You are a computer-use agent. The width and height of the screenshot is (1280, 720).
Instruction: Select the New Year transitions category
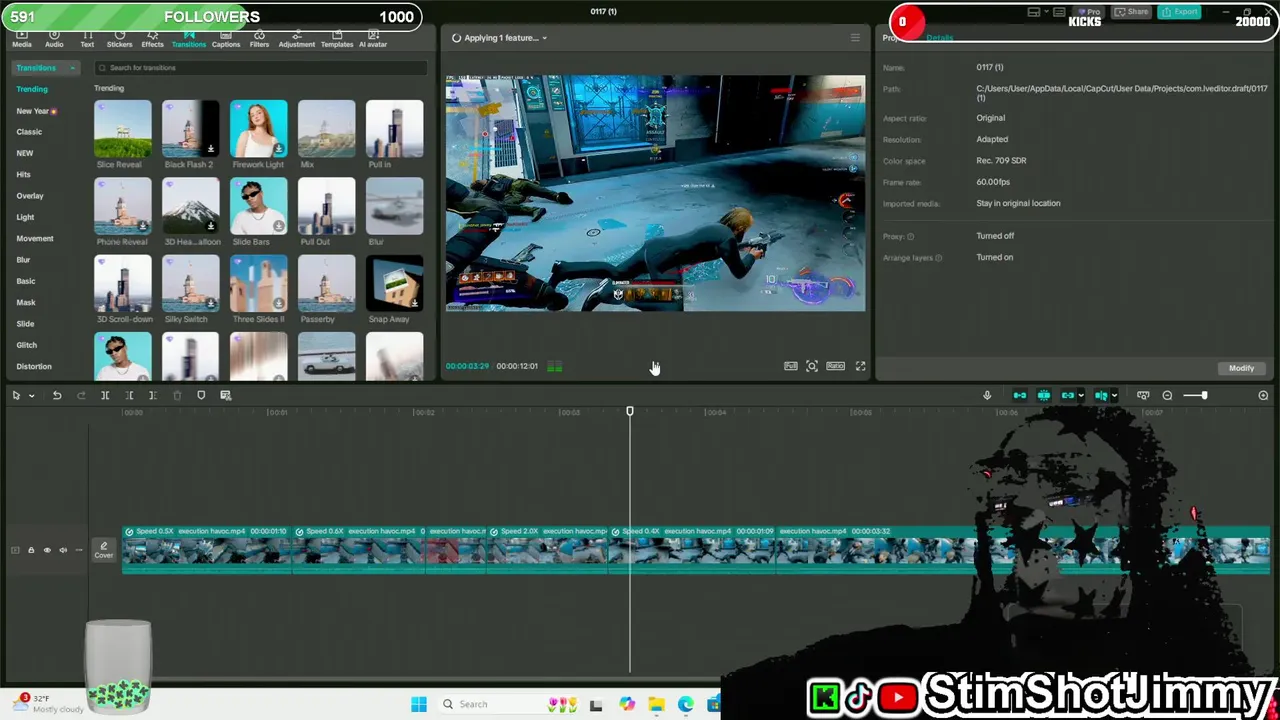coord(36,111)
